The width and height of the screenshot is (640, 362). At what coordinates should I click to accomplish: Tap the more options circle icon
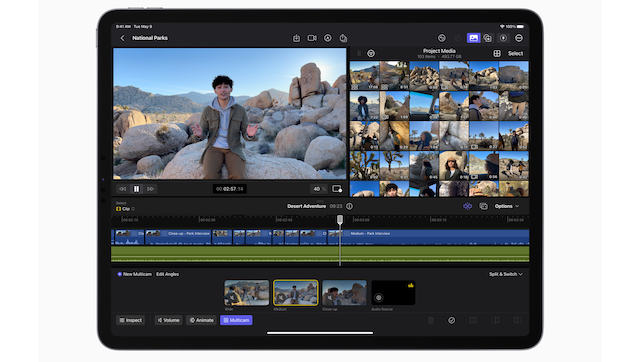point(519,38)
